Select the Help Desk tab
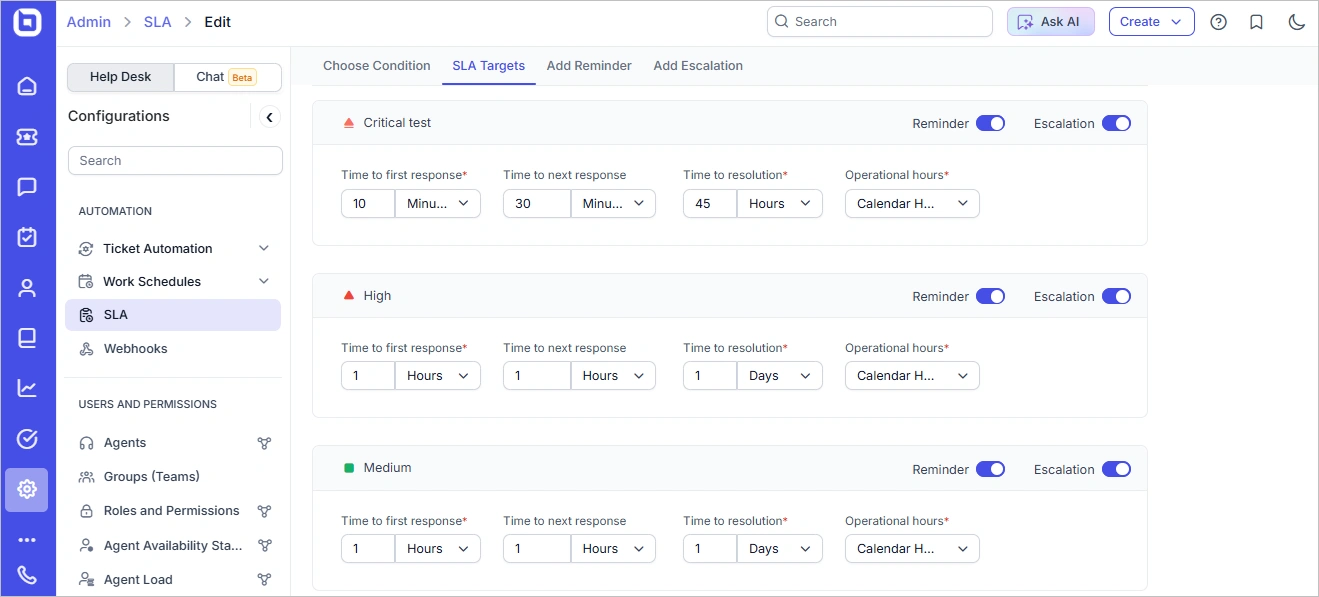 (121, 77)
